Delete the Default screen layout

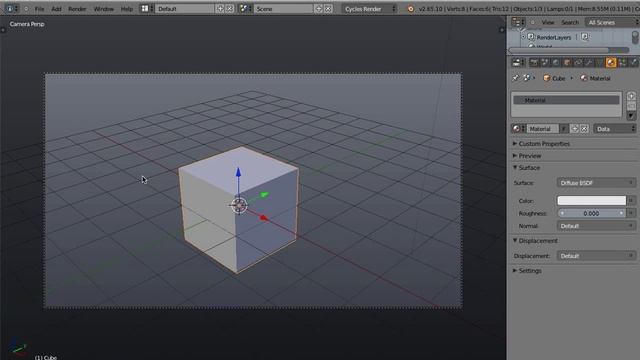click(x=230, y=9)
